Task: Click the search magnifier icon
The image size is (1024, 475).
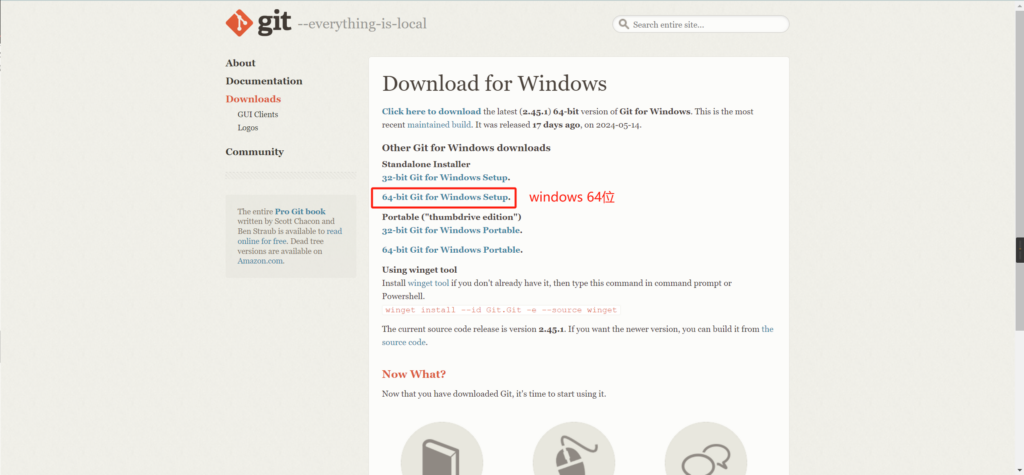Action: click(623, 25)
